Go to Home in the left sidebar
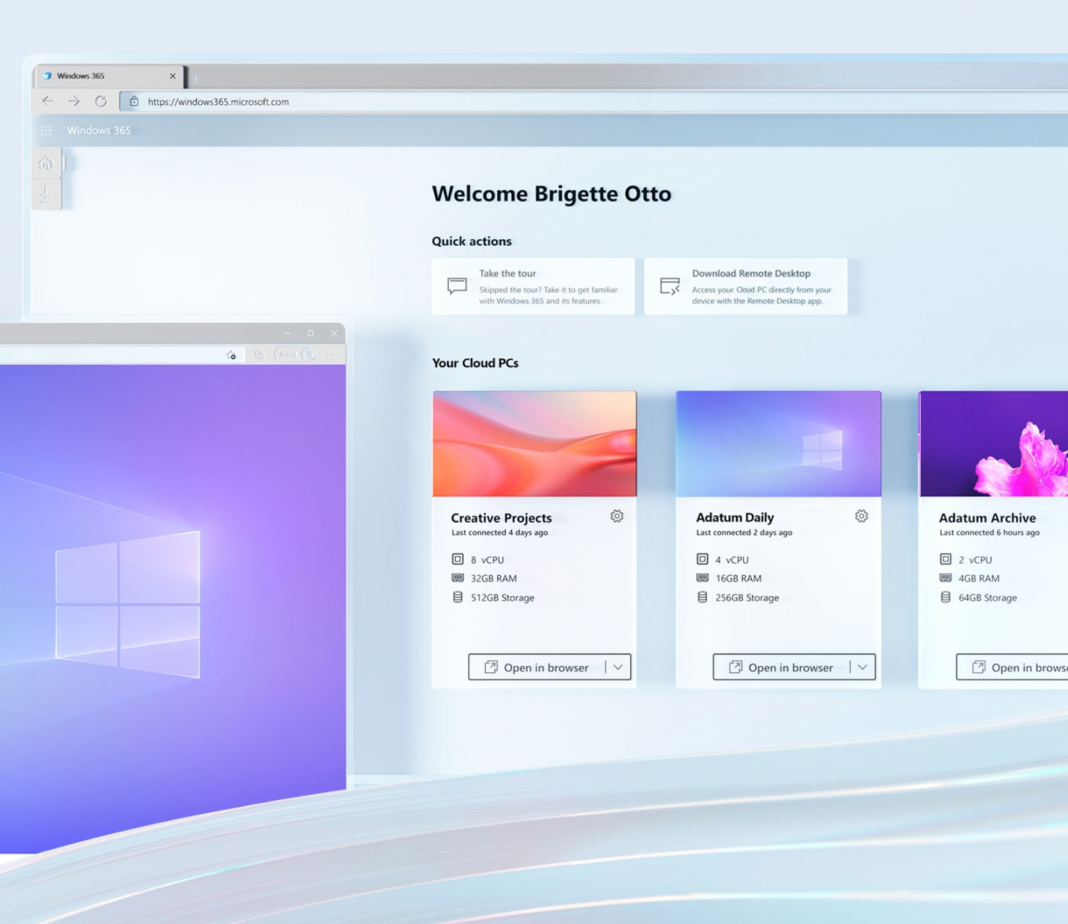 pyautogui.click(x=46, y=163)
